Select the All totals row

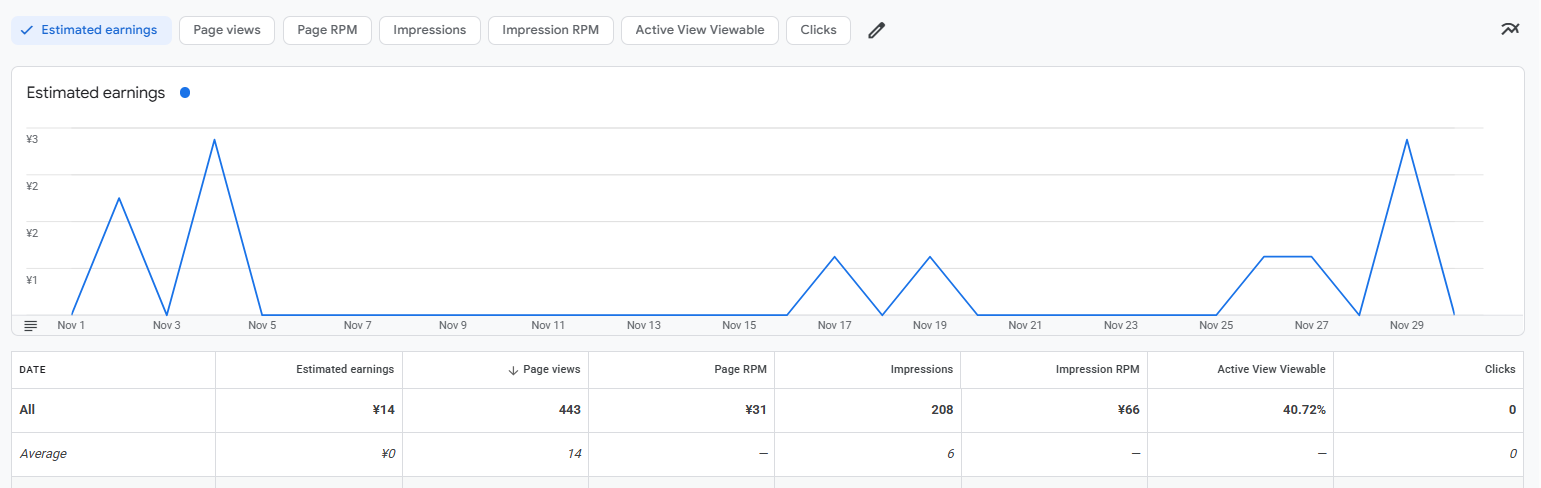[28, 410]
